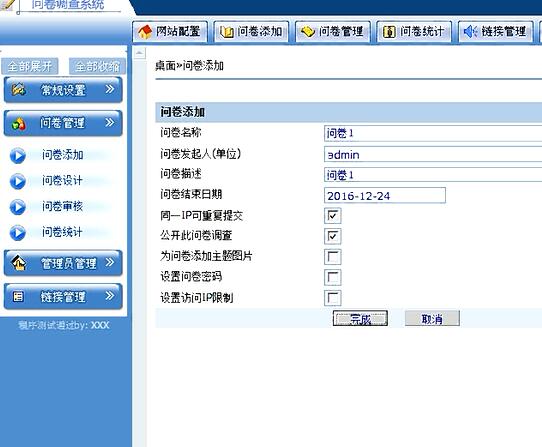Viewport: 542px width, 447px height.
Task: Click the 完成 button
Action: (360, 318)
